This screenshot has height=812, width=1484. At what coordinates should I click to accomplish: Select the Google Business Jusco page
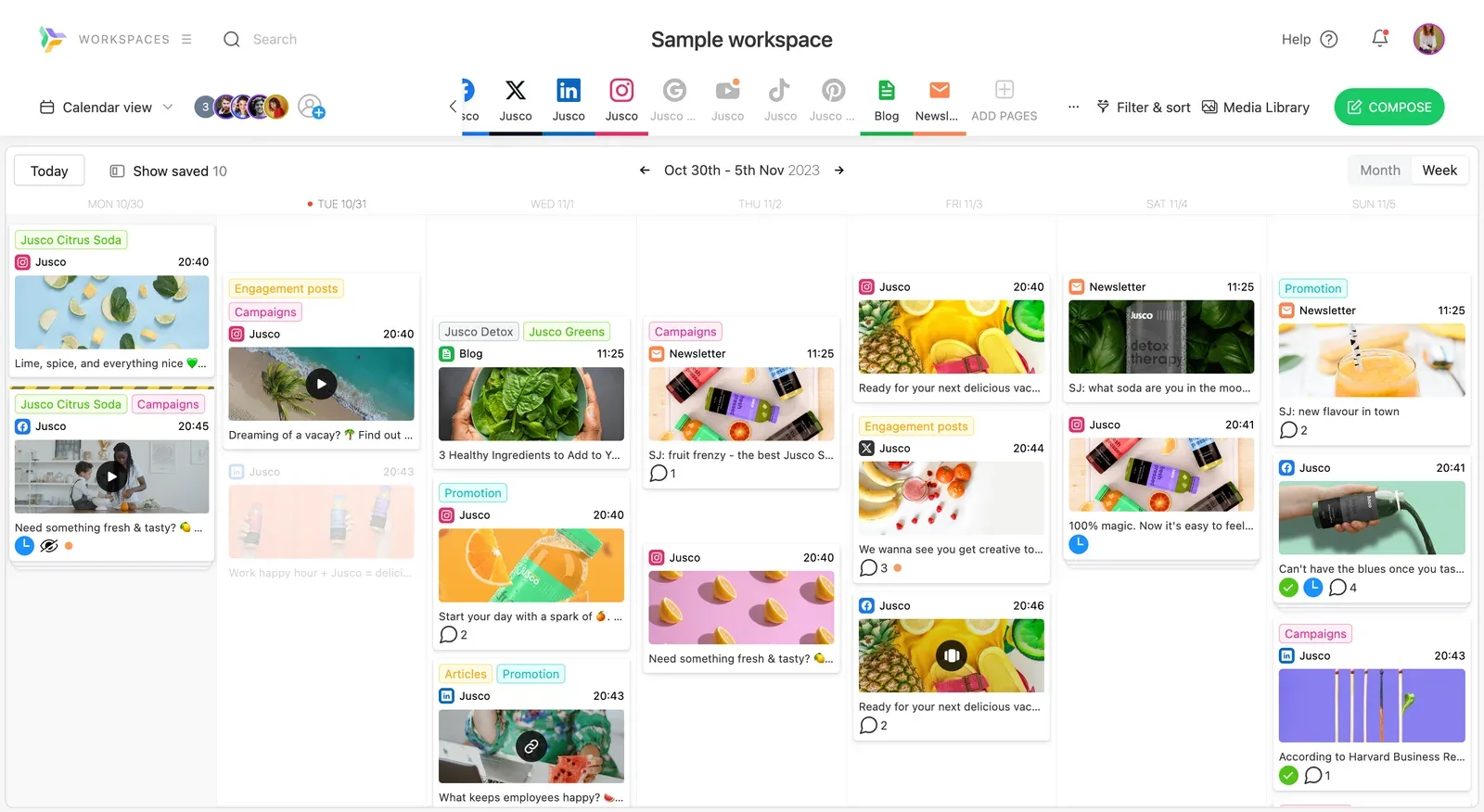pos(673,101)
